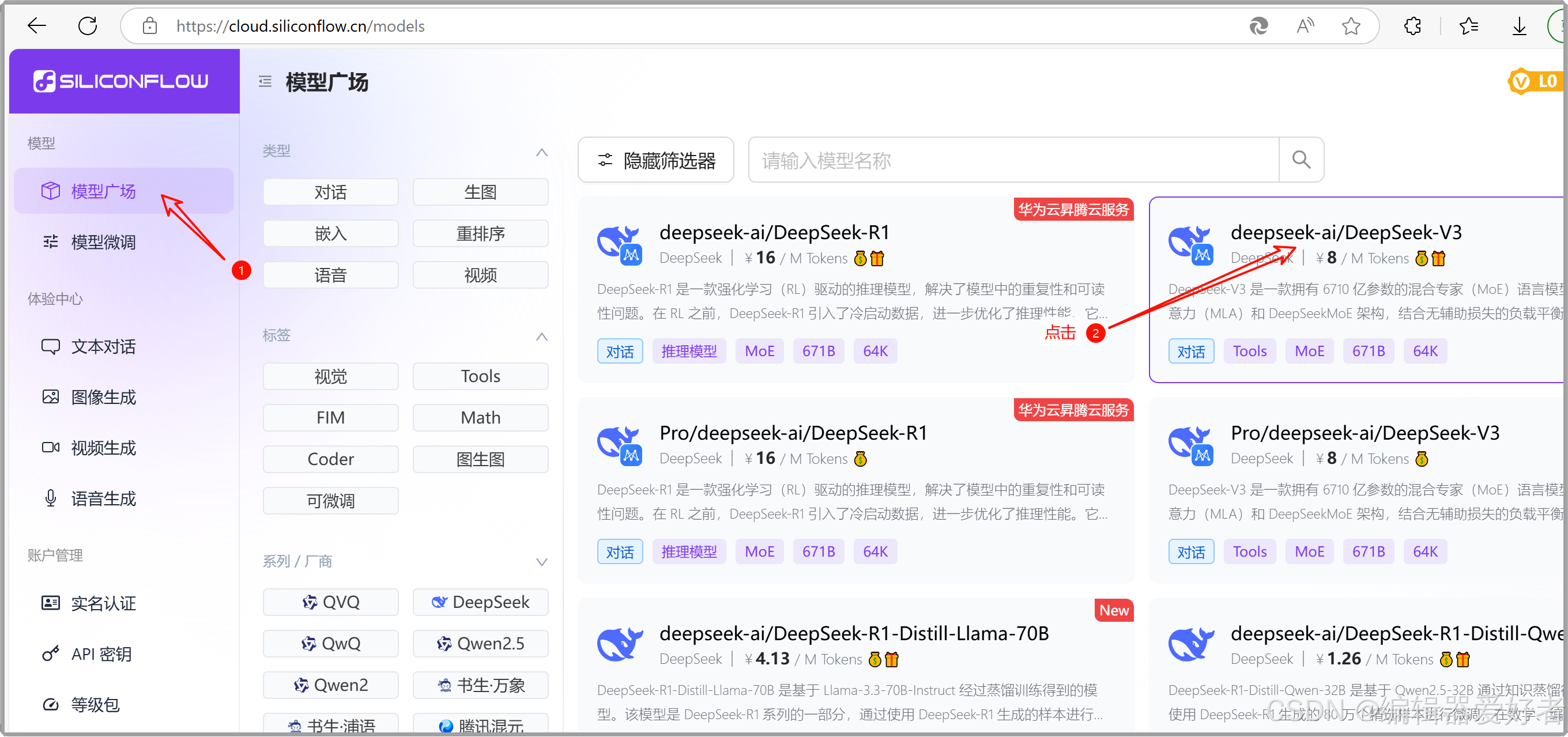Click the SiliconFlow logo
1568x737 pixels.
[x=120, y=81]
